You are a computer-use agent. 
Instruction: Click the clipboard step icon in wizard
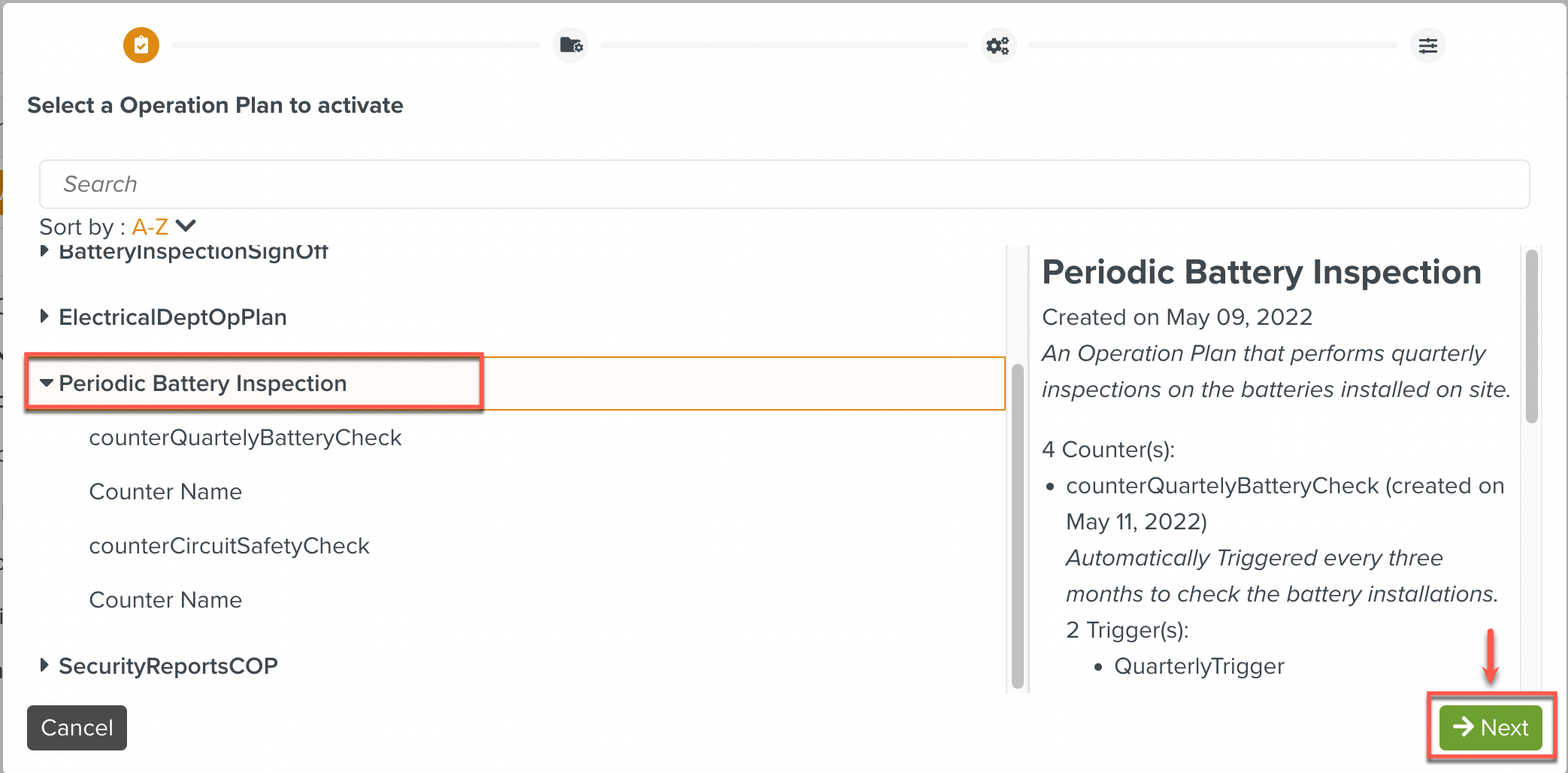(141, 45)
